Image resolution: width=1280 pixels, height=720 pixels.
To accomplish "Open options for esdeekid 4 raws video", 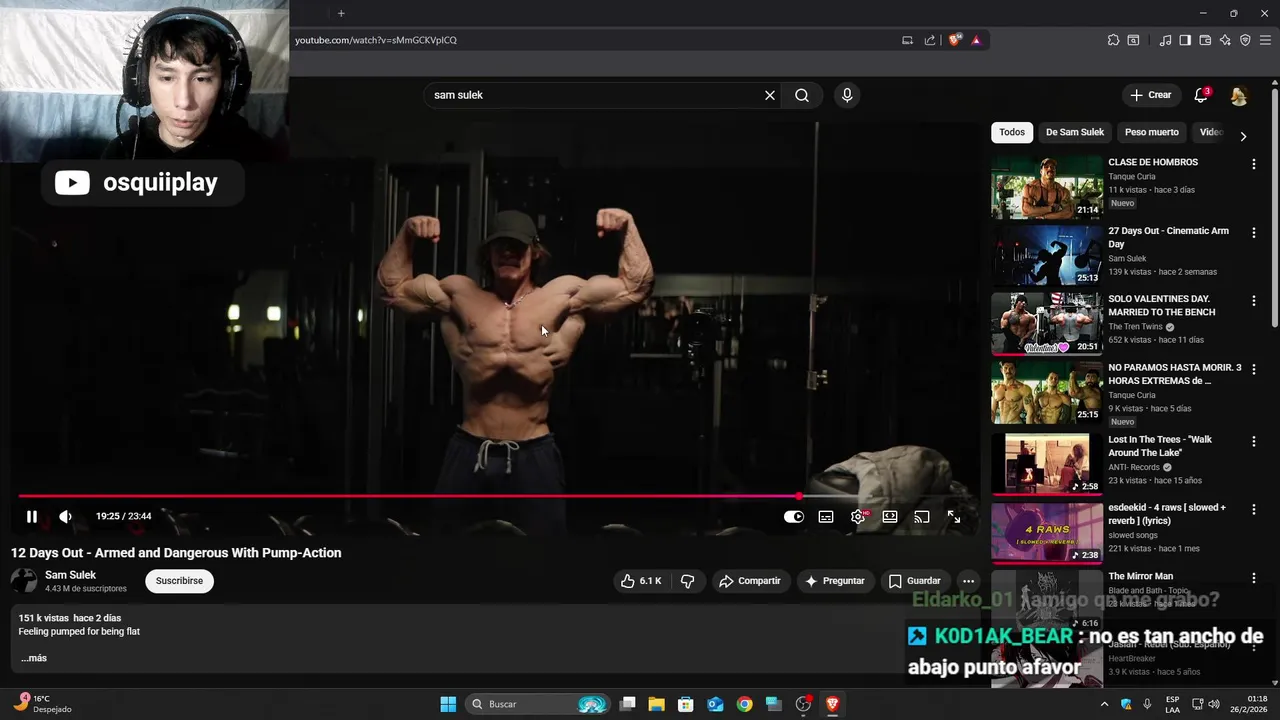I will (x=1253, y=510).
